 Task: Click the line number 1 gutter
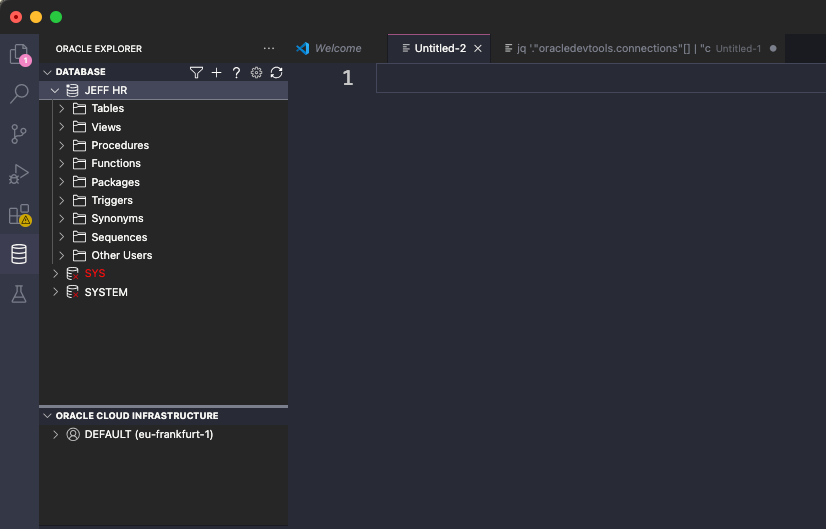(x=348, y=78)
